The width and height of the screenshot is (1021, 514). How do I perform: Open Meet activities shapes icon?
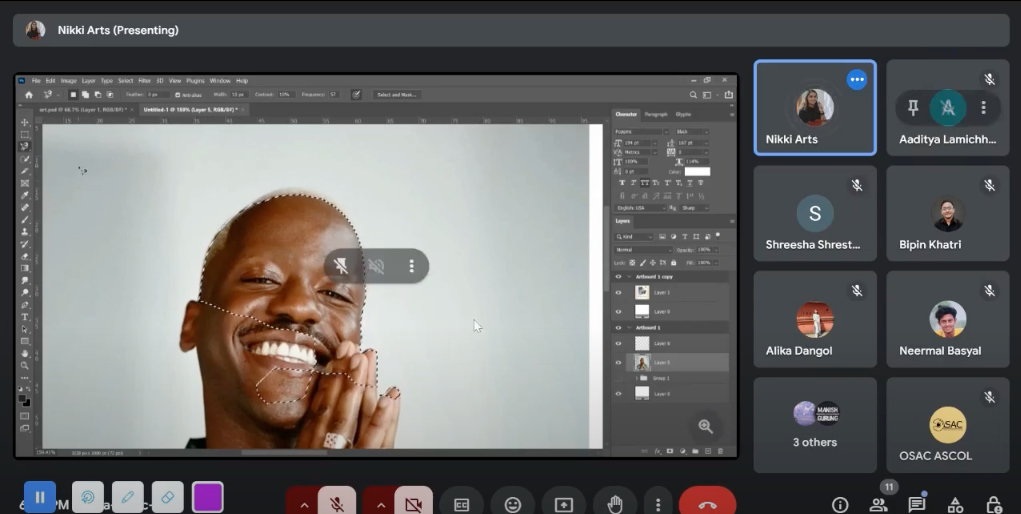[x=955, y=505]
